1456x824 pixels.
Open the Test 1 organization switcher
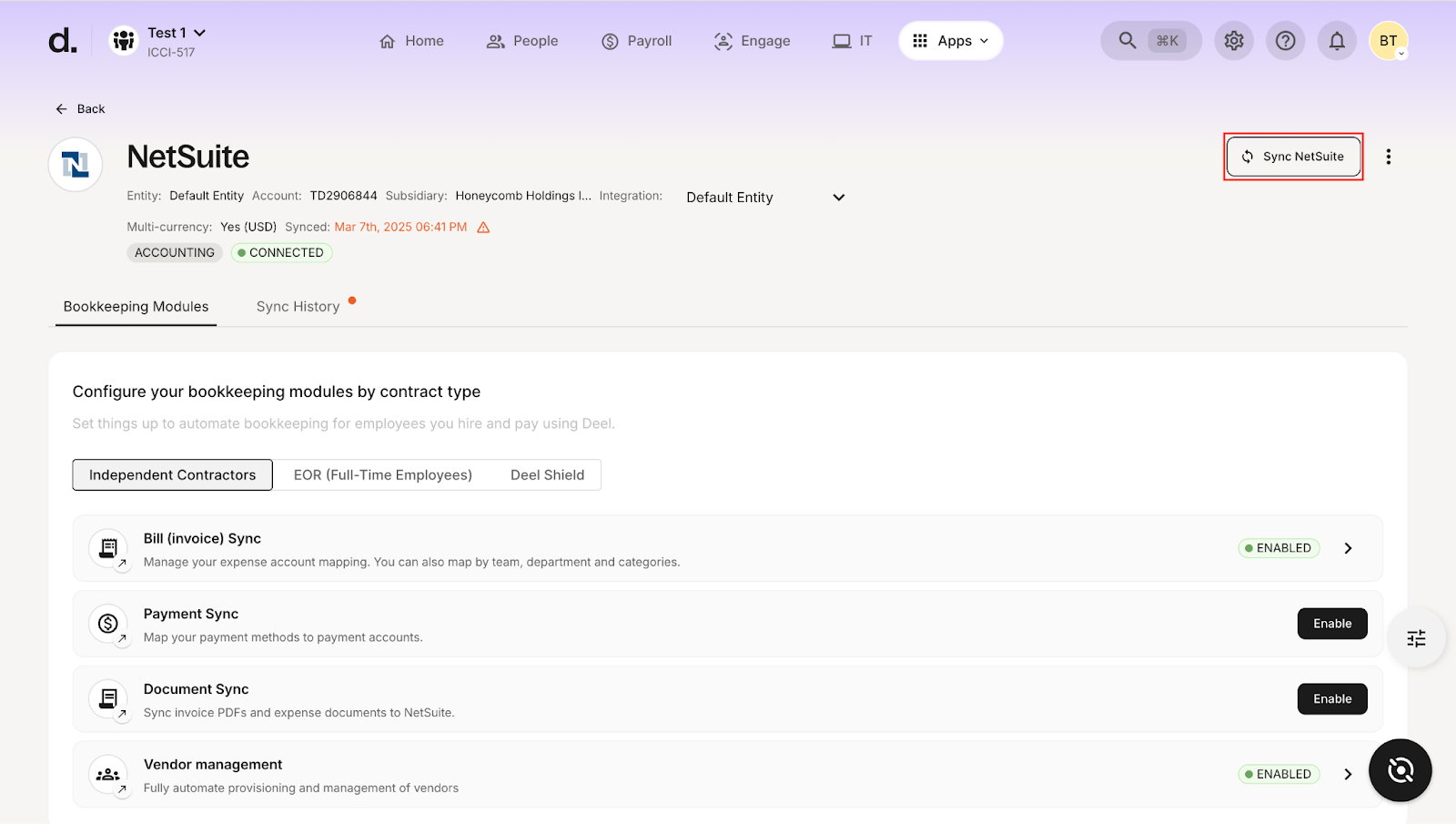point(177,33)
